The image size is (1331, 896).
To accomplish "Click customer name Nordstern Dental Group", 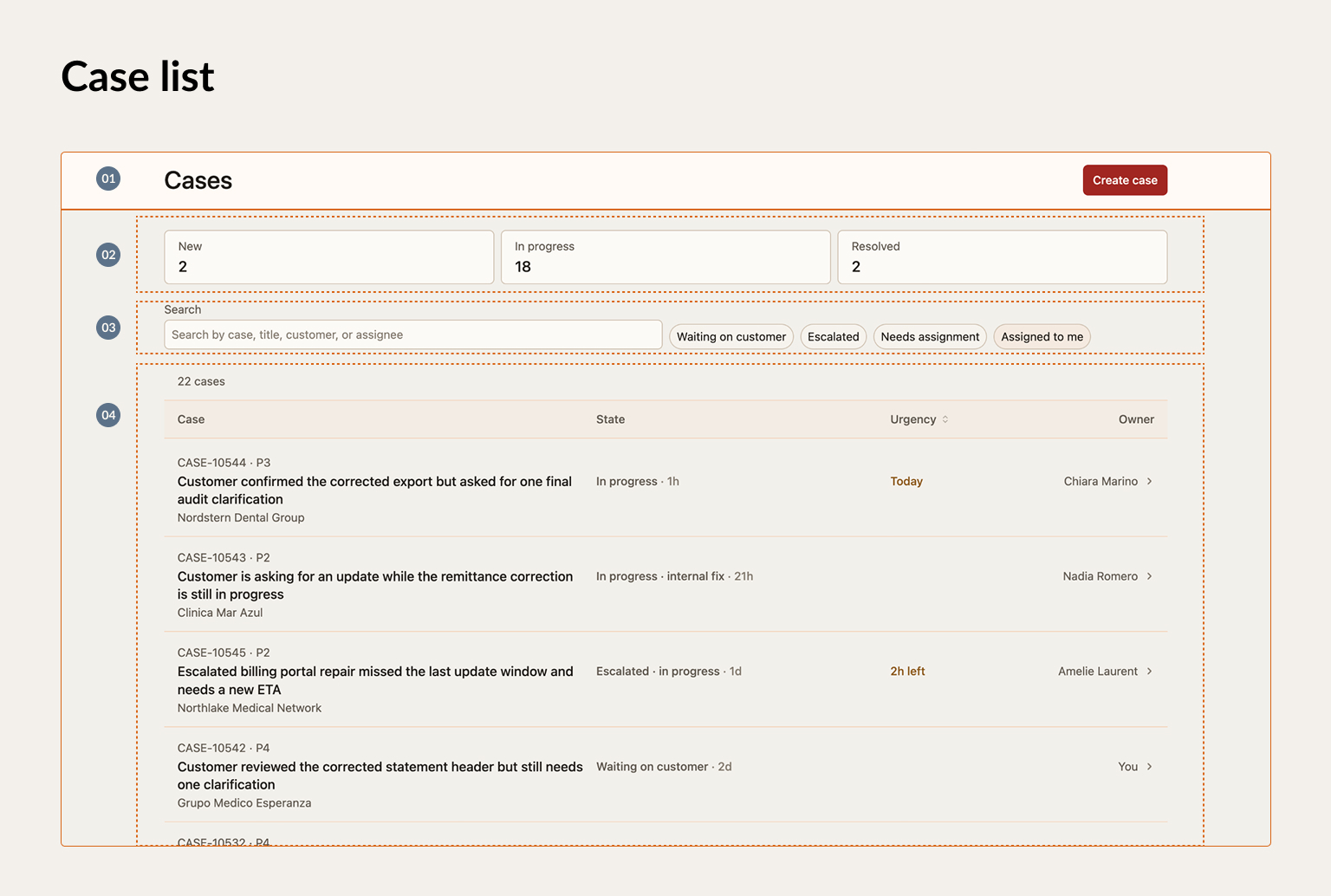I will click(241, 518).
